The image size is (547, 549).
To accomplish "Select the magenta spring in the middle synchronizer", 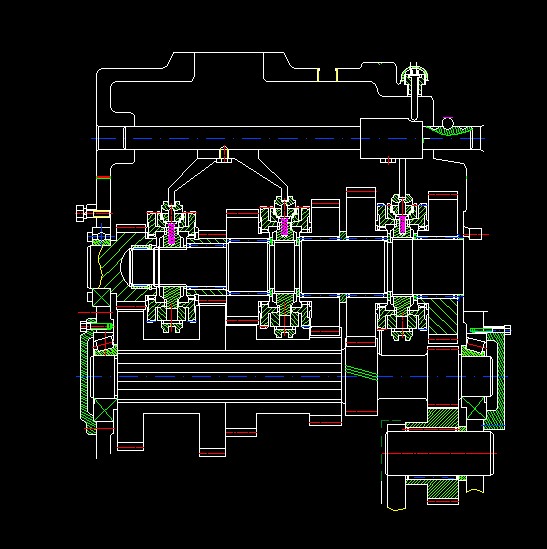I will pyautogui.click(x=284, y=227).
